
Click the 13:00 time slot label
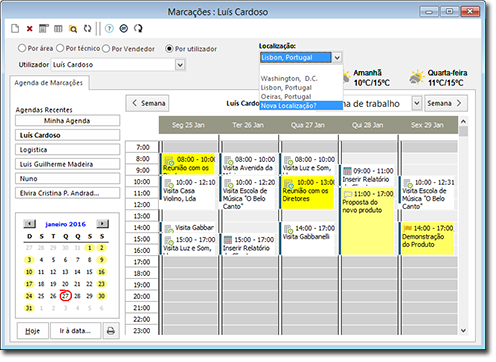[142, 216]
